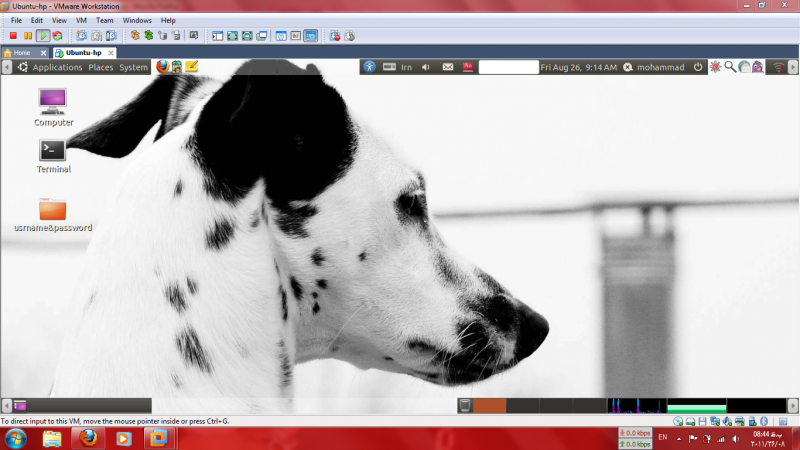Switch to the Home tab

point(18,52)
